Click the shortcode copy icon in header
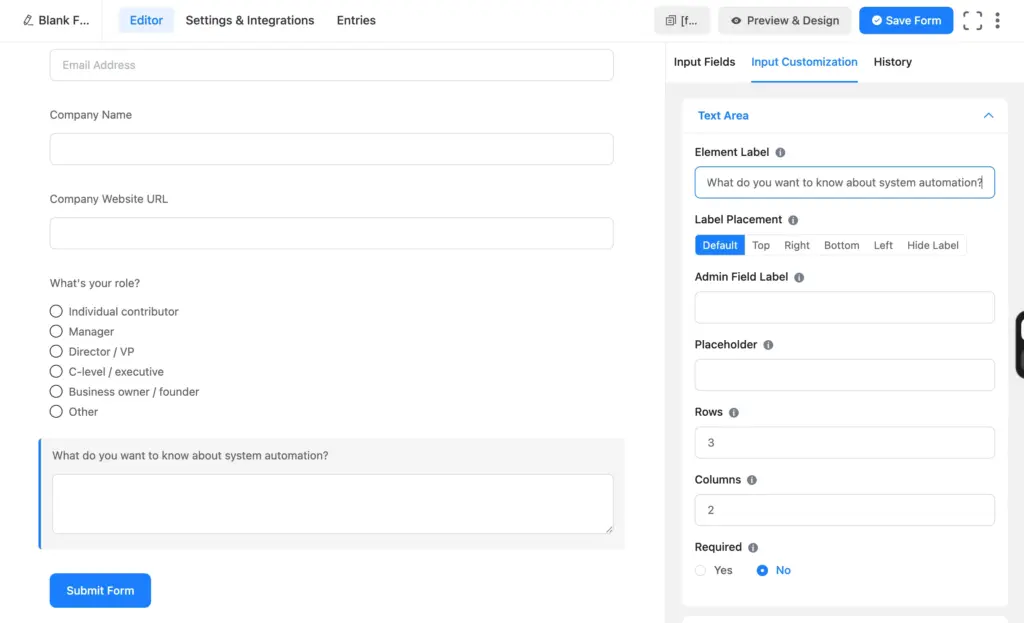1024x623 pixels. pos(671,20)
